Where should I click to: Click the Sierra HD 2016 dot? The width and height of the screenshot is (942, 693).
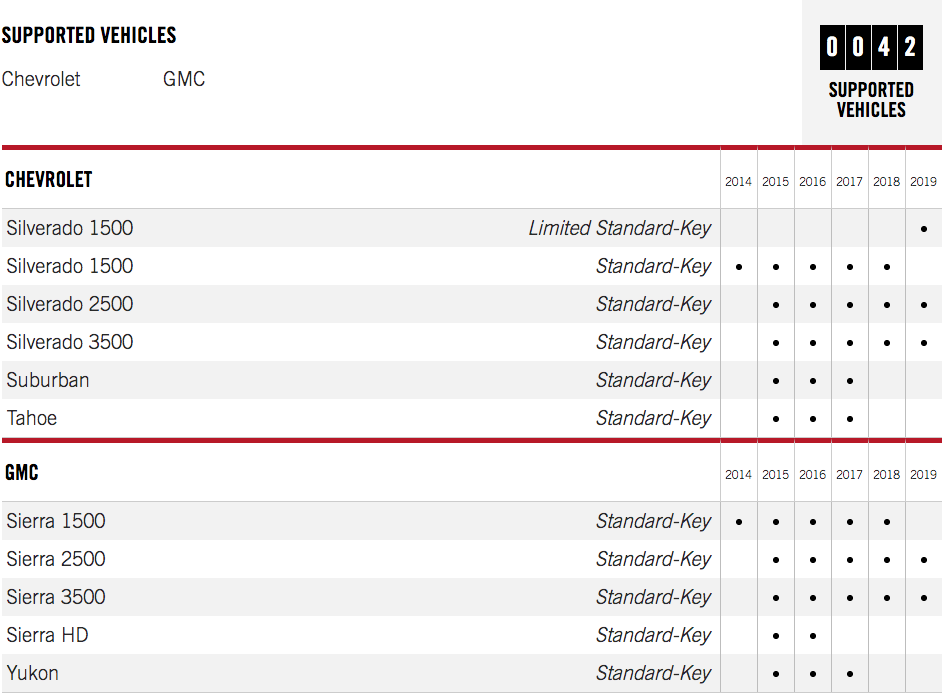coord(812,636)
